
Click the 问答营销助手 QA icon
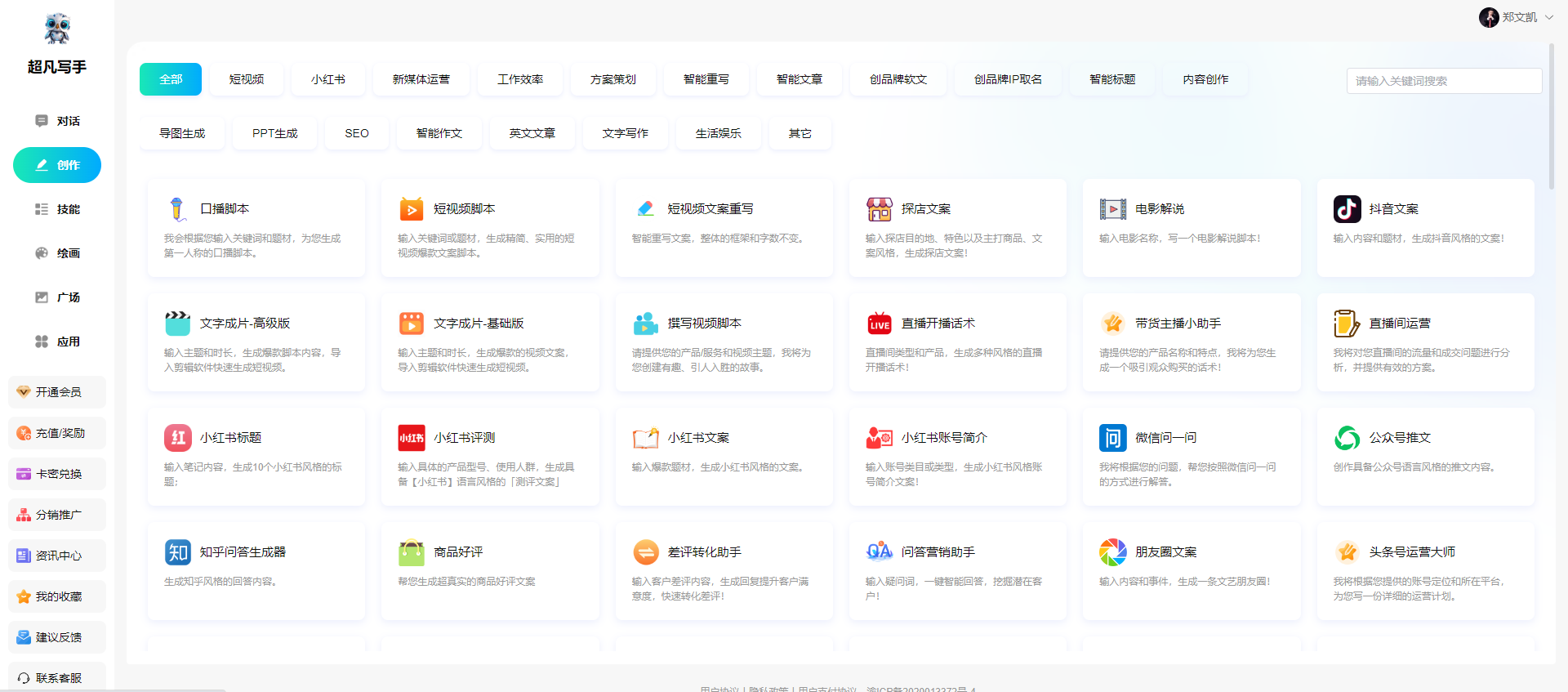(x=879, y=552)
